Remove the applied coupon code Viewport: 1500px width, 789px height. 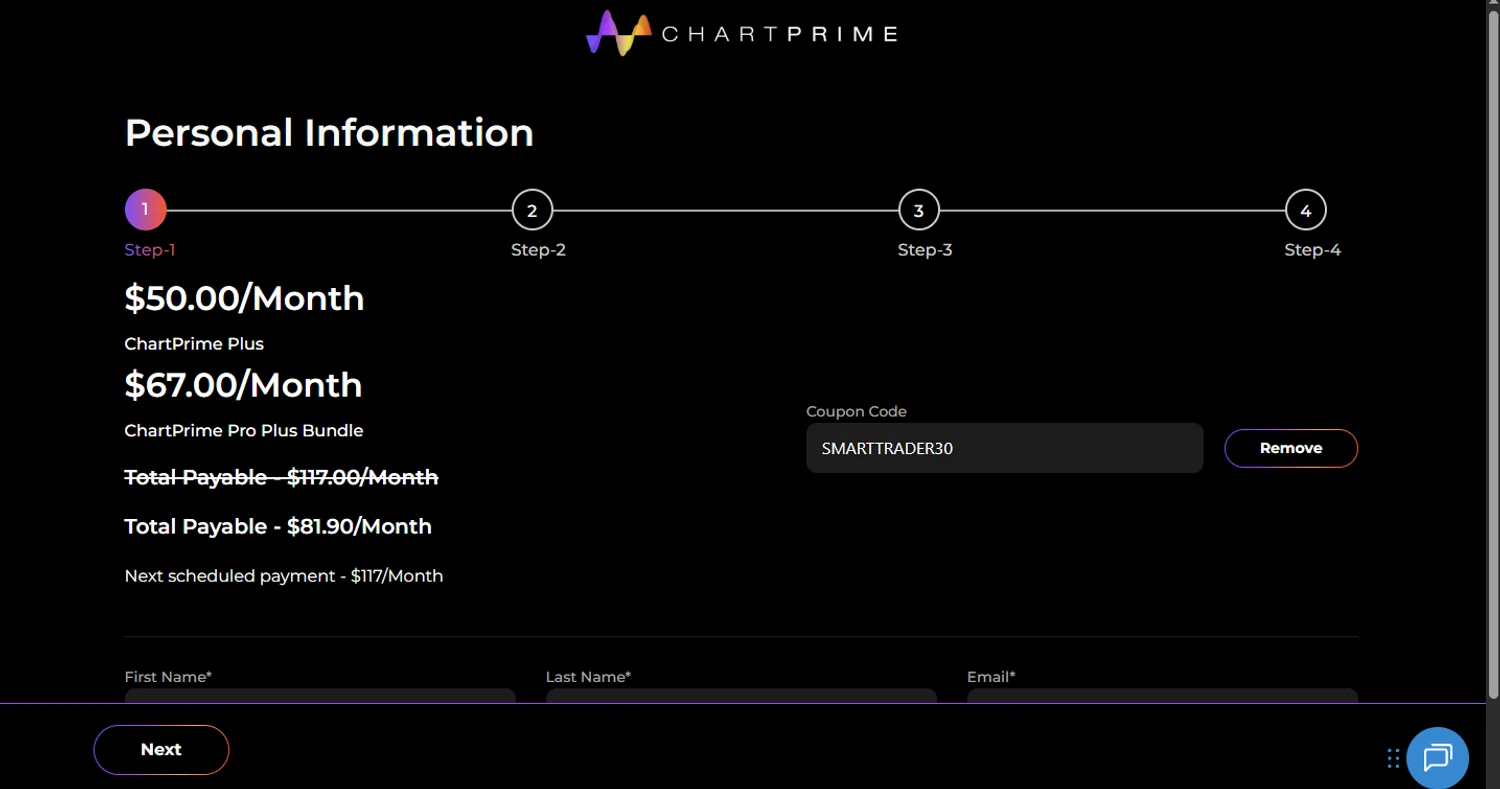tap(1291, 448)
